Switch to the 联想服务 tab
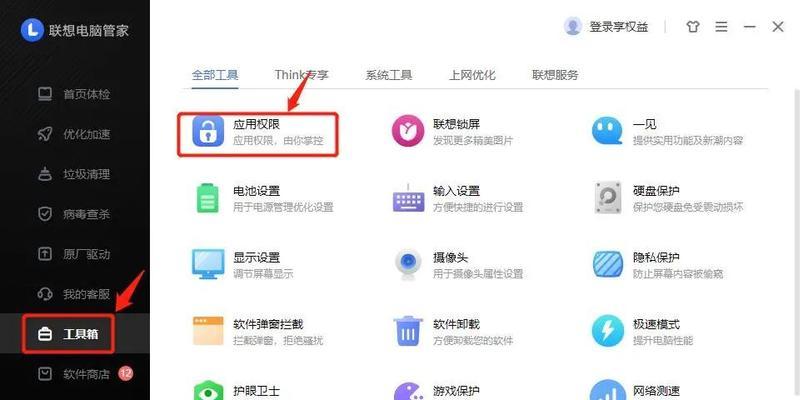This screenshot has width=808, height=400. 555,75
